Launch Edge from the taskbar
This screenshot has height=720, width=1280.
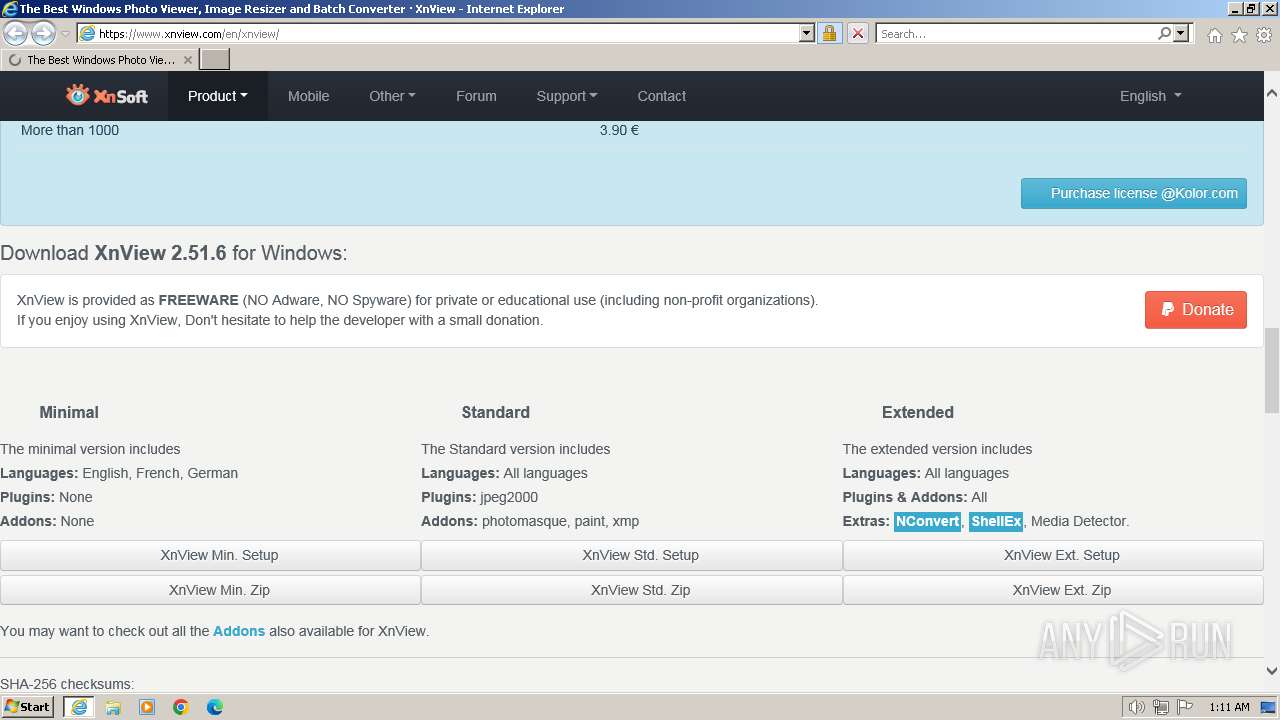point(215,707)
